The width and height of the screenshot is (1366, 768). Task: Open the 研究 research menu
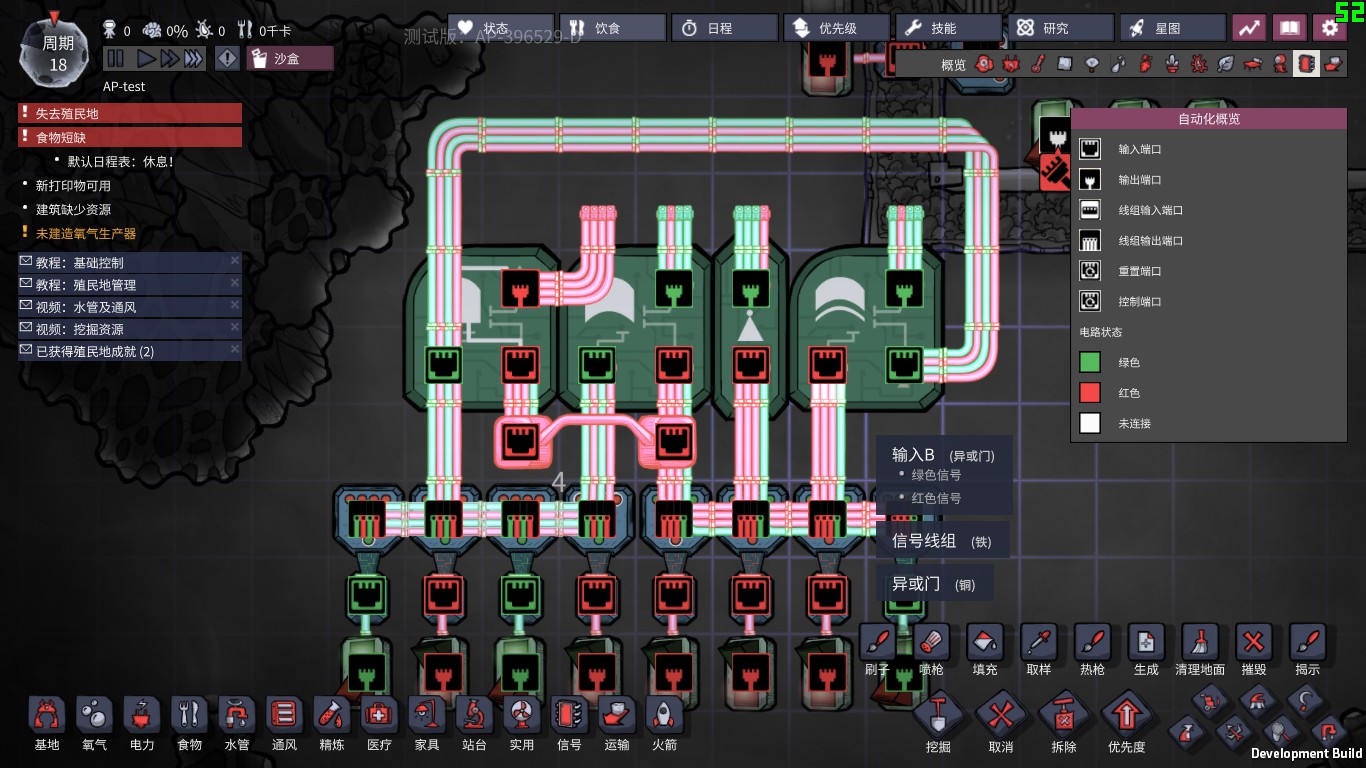[1060, 28]
